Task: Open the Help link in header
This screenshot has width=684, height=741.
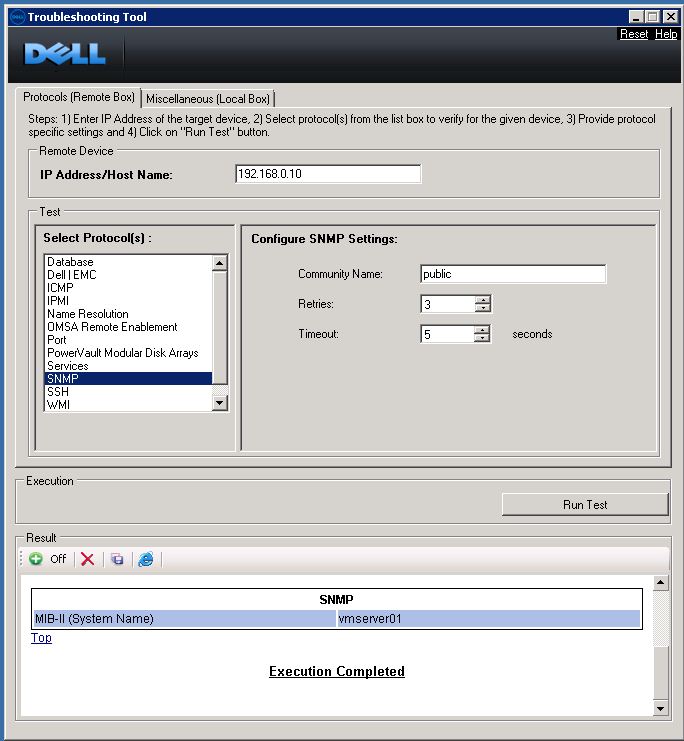Action: (666, 34)
